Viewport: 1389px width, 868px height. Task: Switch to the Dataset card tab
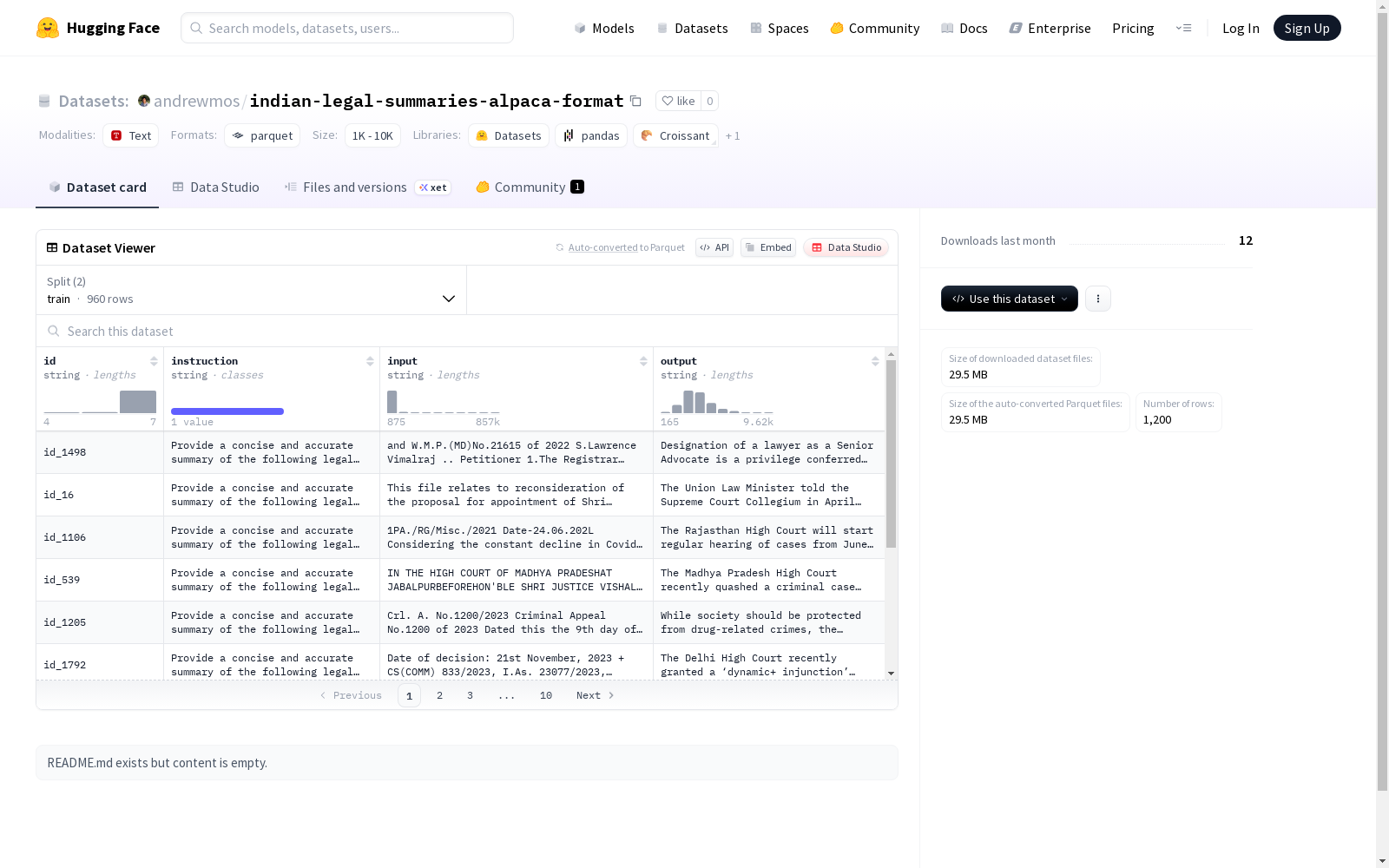(97, 187)
